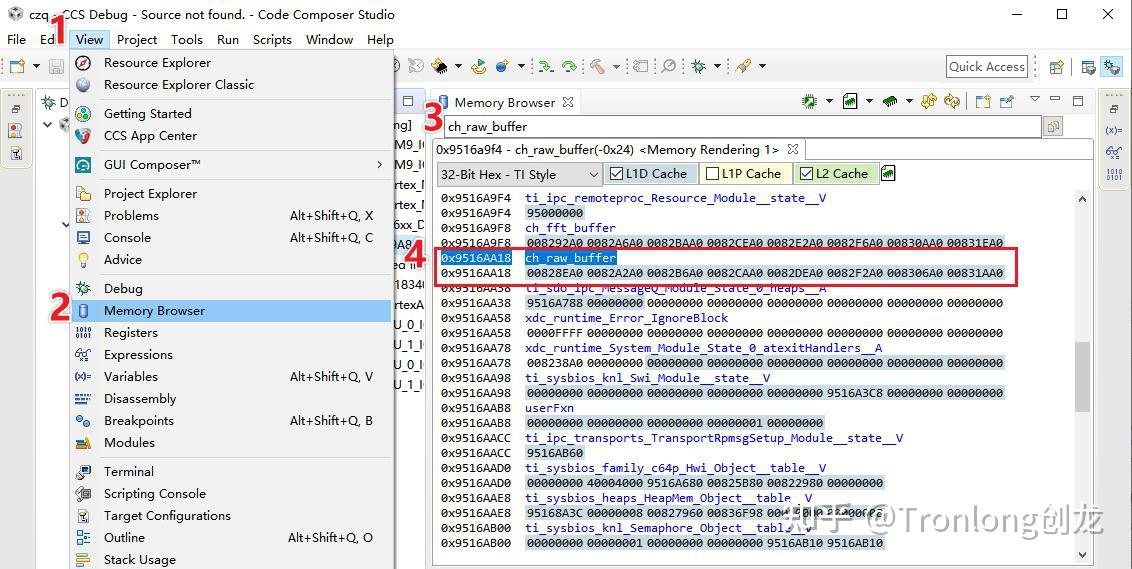Uncheck the L2 Cache checkbox

coord(806,174)
